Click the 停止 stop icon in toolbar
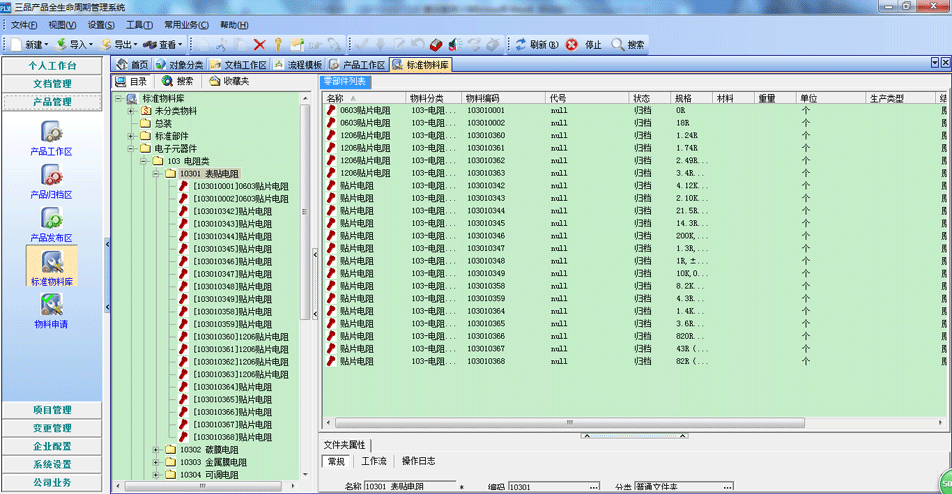 [x=572, y=44]
